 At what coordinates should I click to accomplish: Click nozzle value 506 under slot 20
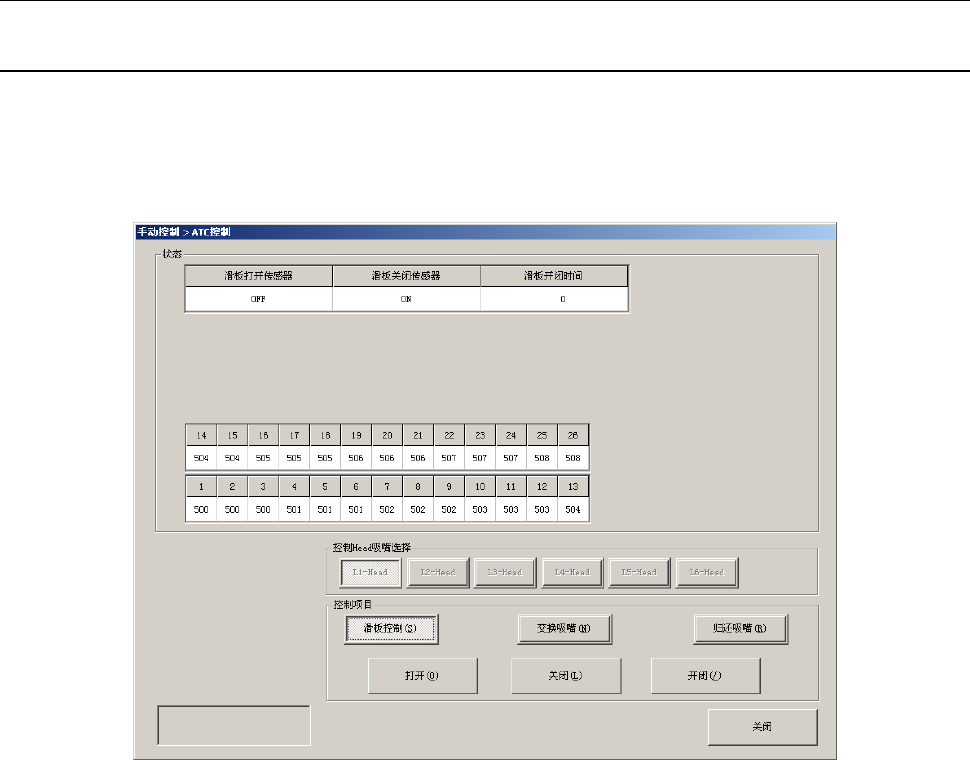[387, 458]
